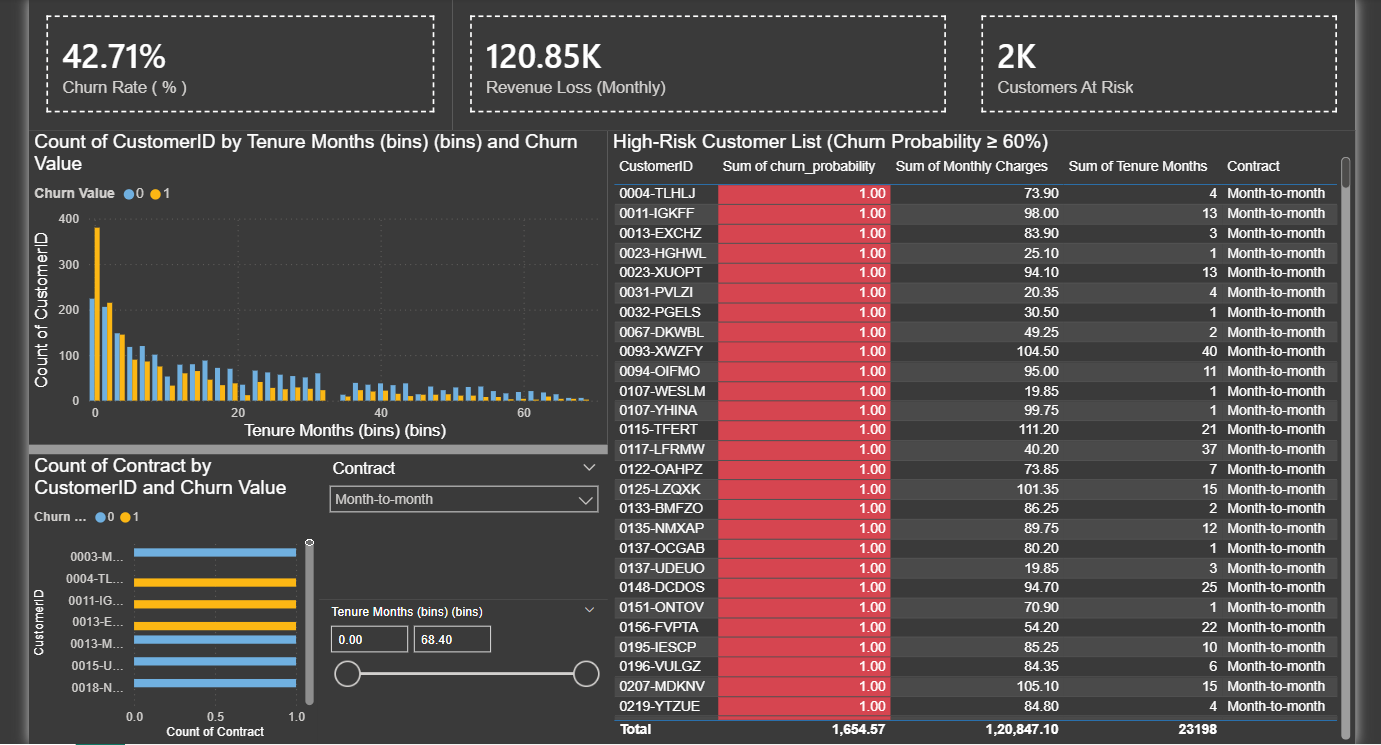
Task: Click the tallest bar at tenure zero in histogram
Action: point(96,310)
